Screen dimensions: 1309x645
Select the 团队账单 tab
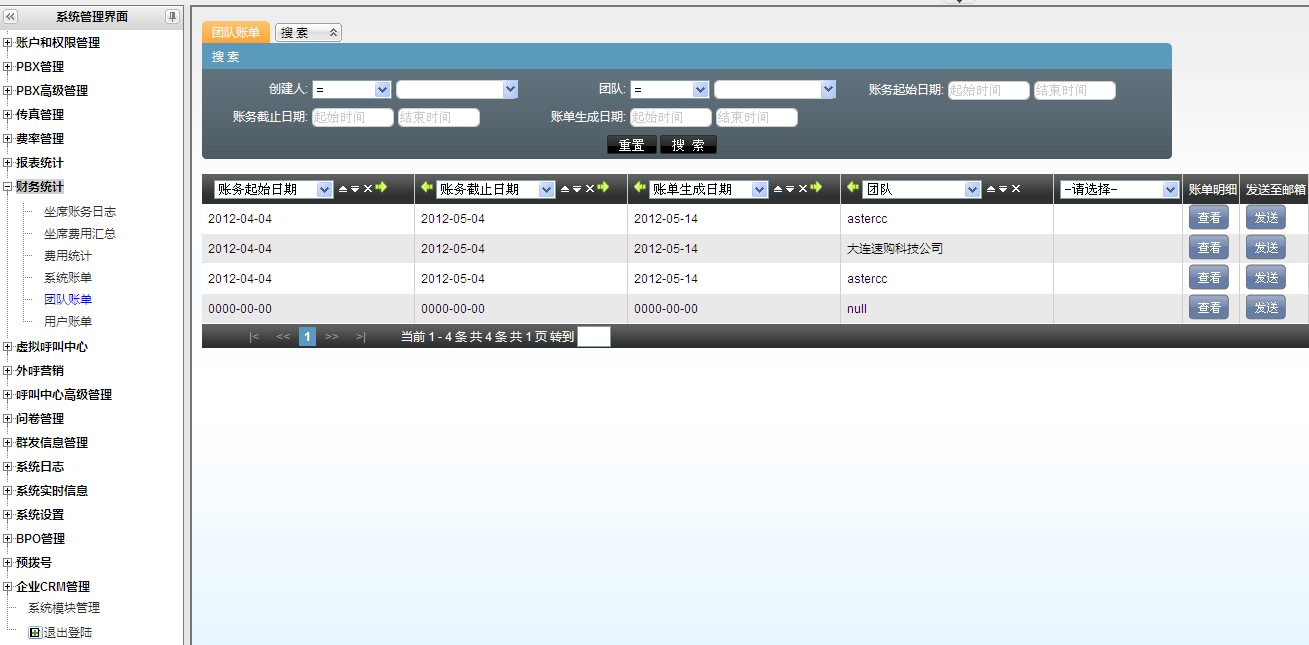pos(236,33)
